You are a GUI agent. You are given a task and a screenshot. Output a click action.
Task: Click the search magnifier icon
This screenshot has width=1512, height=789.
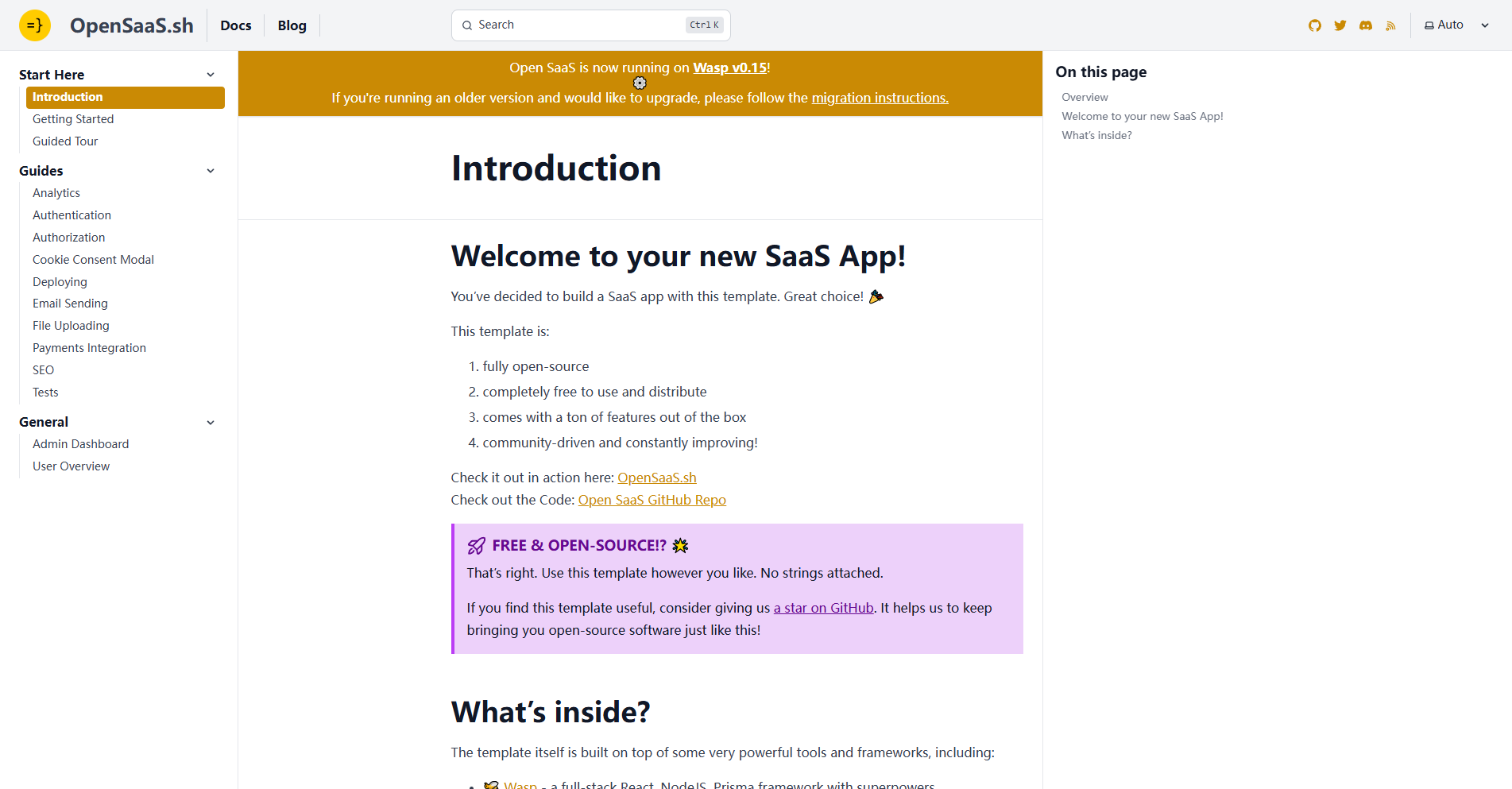click(x=467, y=25)
